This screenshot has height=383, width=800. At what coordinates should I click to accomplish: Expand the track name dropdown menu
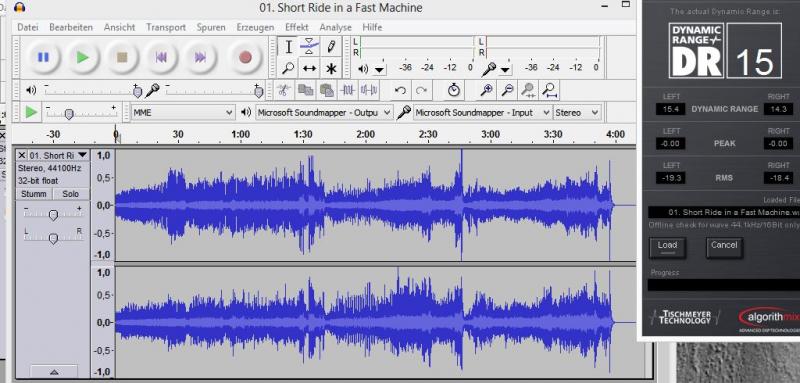coord(82,155)
